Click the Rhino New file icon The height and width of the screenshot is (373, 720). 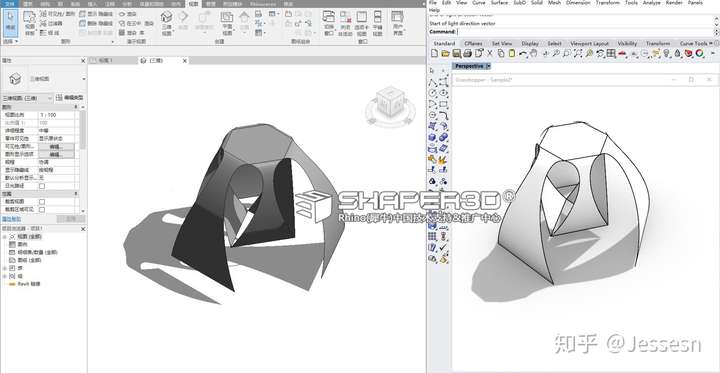point(434,54)
